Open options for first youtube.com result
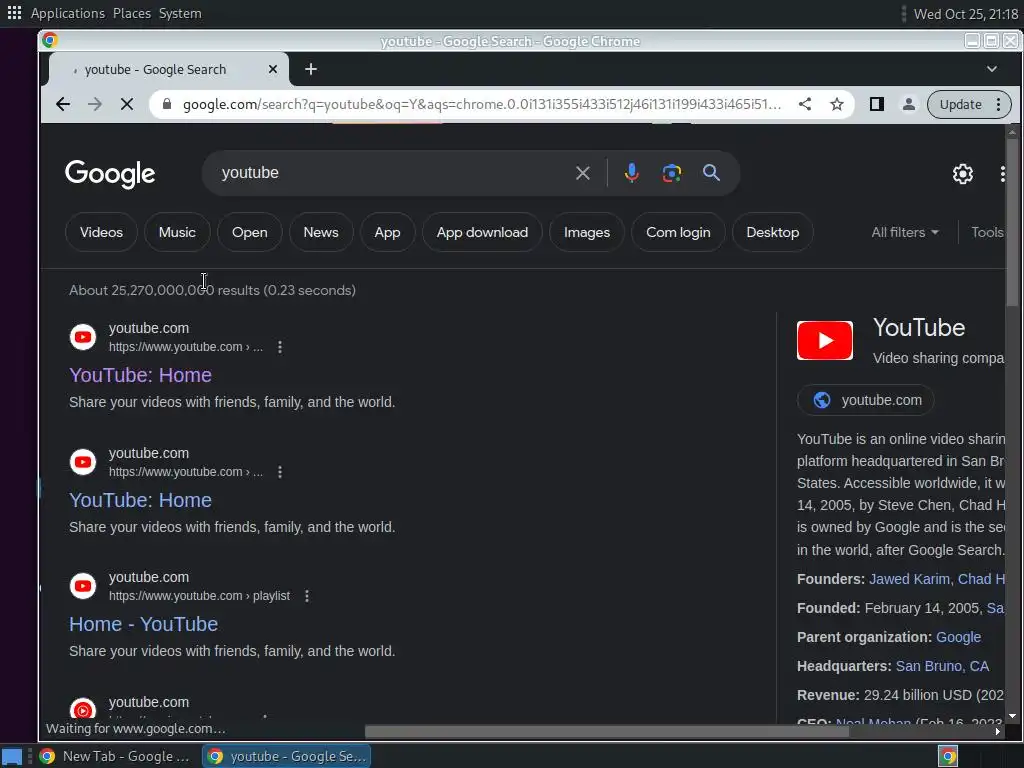This screenshot has width=1024, height=768. point(280,347)
